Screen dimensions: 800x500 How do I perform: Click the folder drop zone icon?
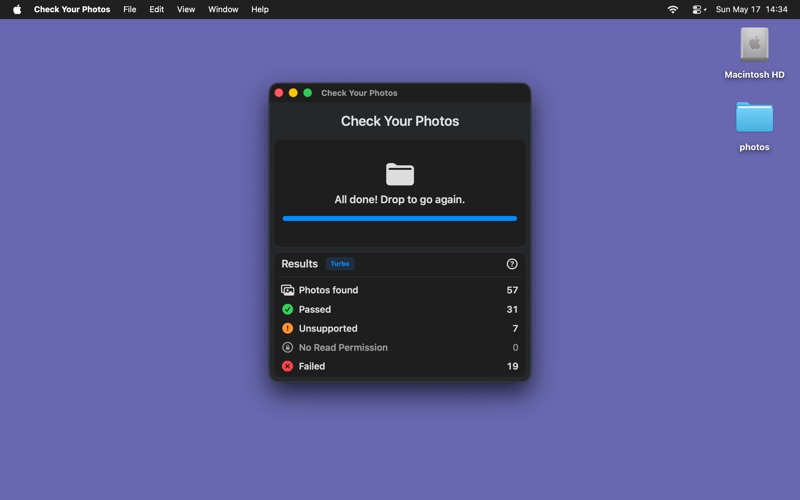coord(399,174)
